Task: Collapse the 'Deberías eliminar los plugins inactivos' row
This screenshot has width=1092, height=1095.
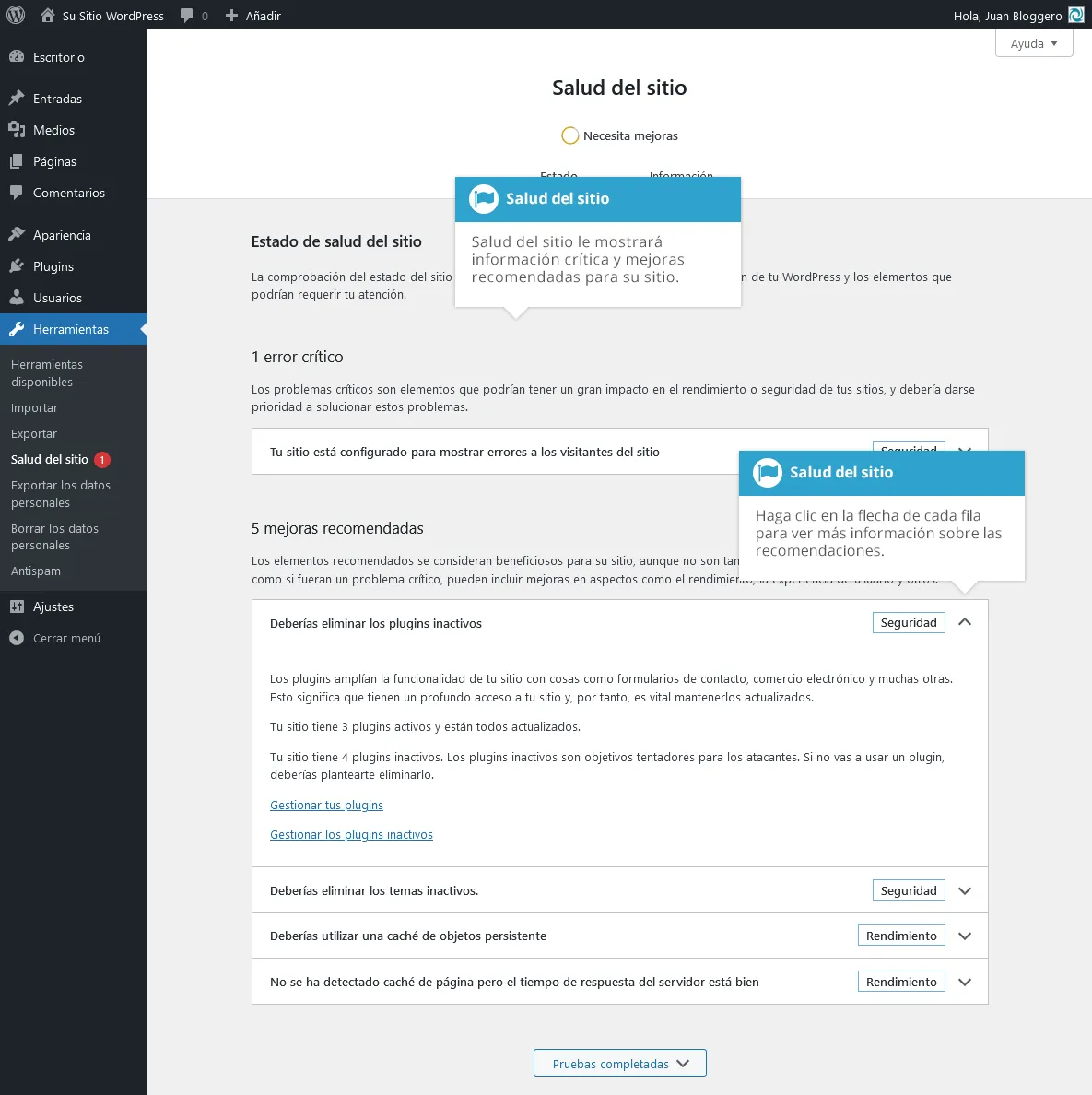Action: click(x=965, y=622)
